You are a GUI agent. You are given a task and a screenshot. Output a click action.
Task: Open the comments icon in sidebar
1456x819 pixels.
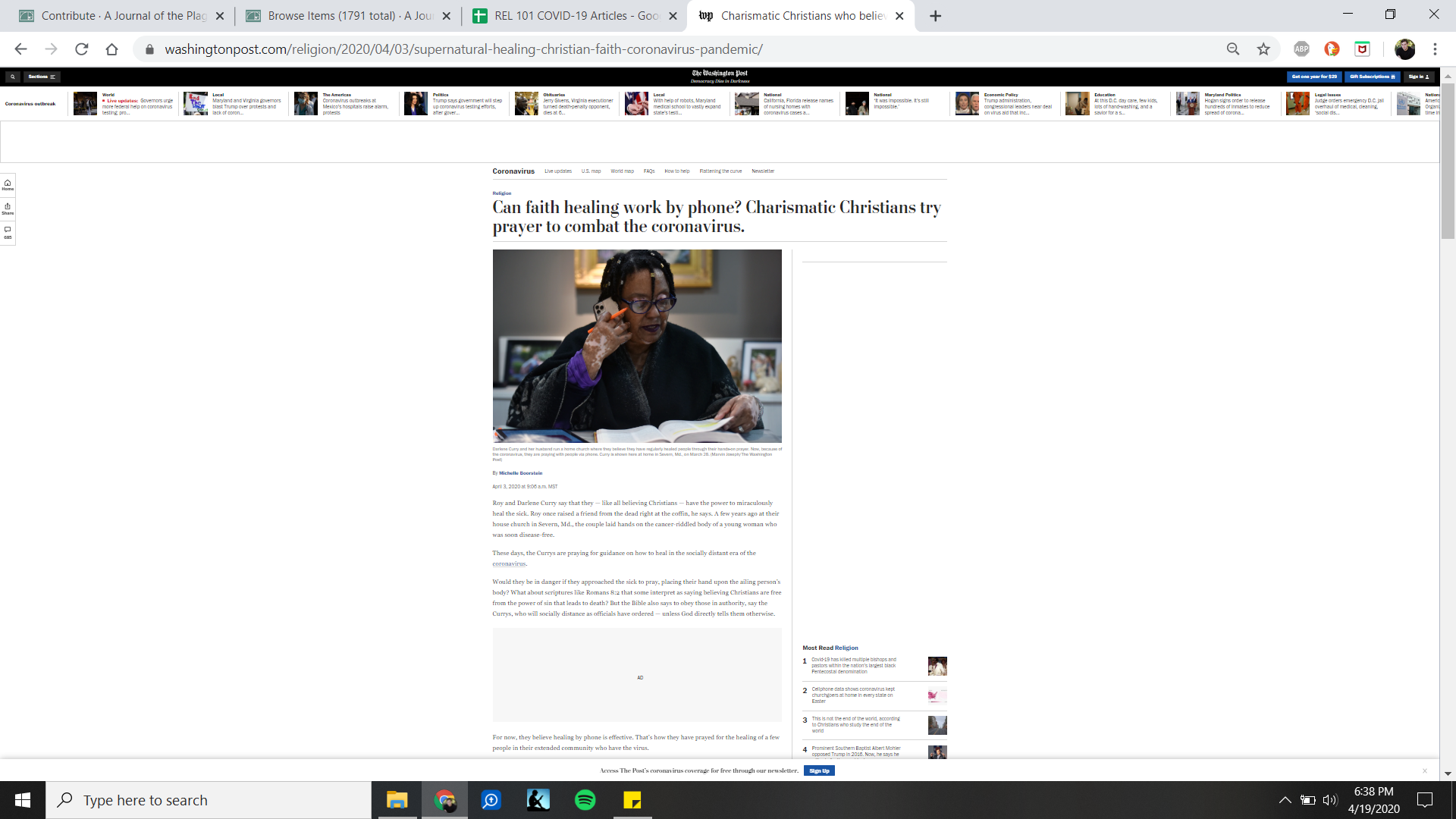8,232
